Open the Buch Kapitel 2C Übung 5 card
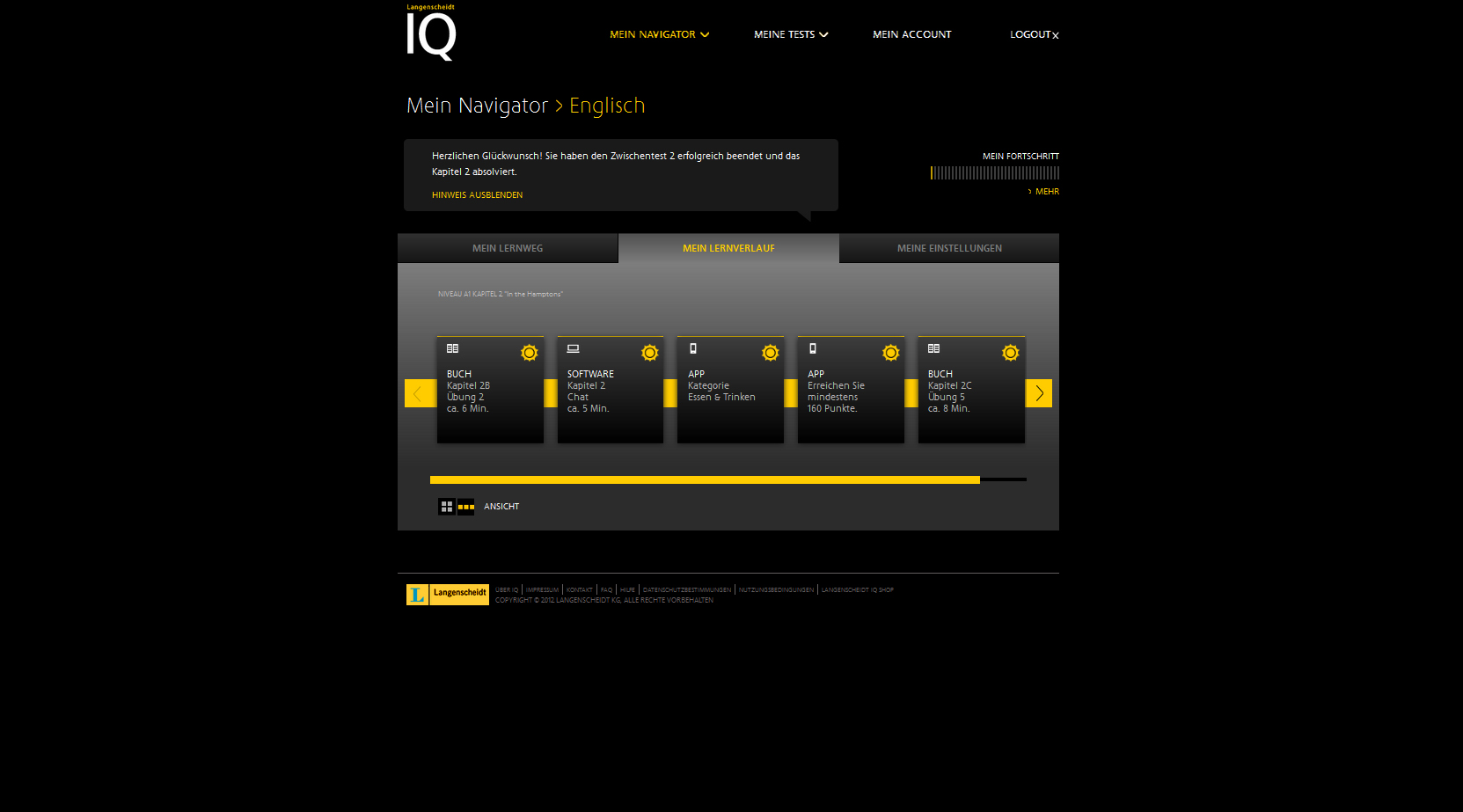 (x=971, y=390)
